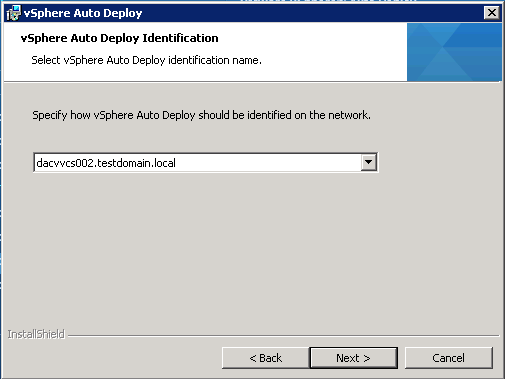Proceed by clicking Next button

pyautogui.click(x=353, y=358)
